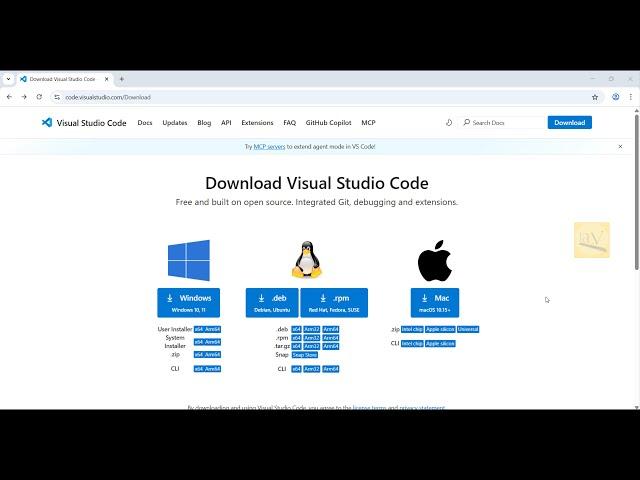Select Universal for Mac .zip
Image resolution: width=640 pixels, height=480 pixels.
pos(468,329)
